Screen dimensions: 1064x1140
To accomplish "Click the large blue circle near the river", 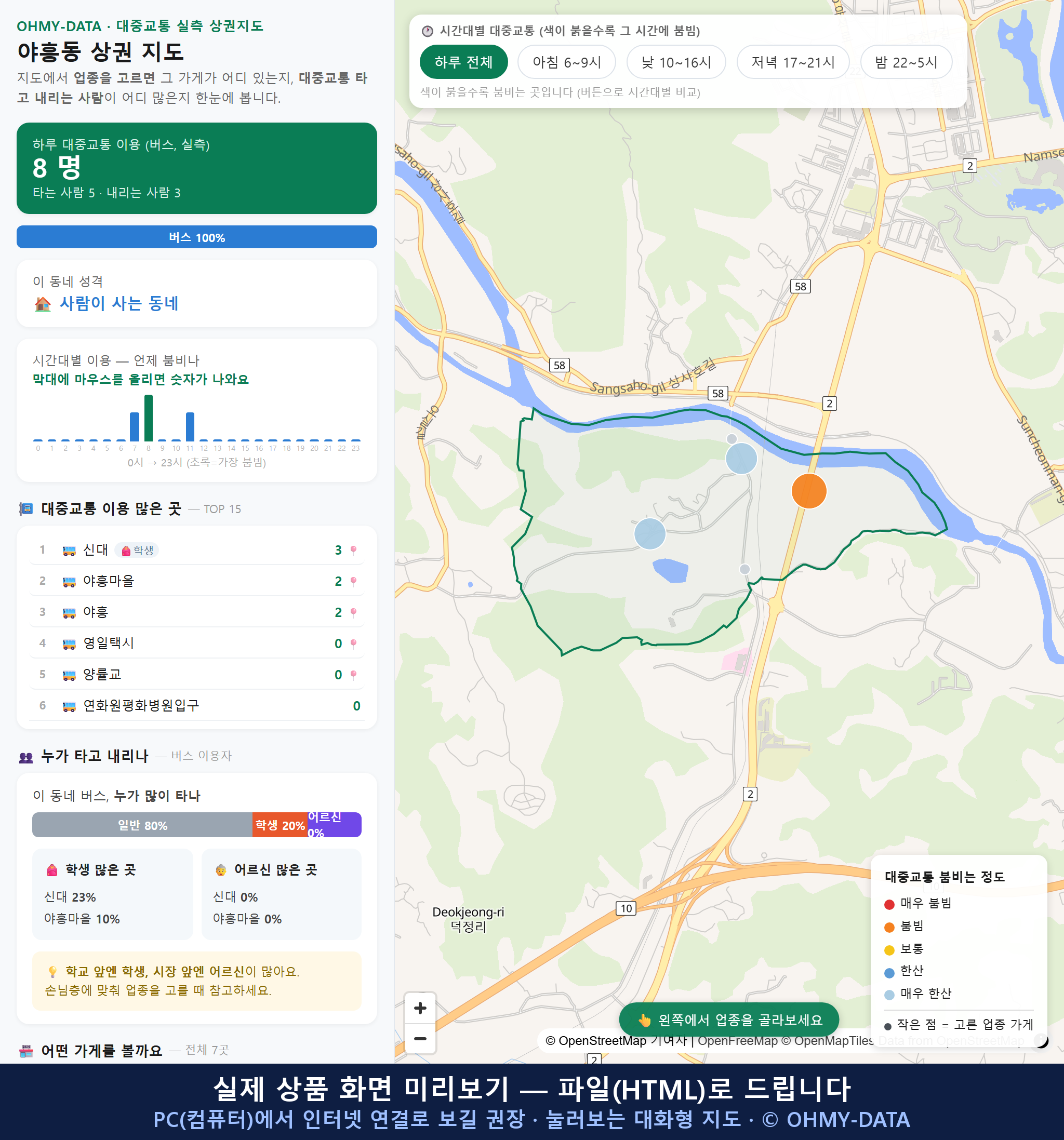I will pos(741,458).
